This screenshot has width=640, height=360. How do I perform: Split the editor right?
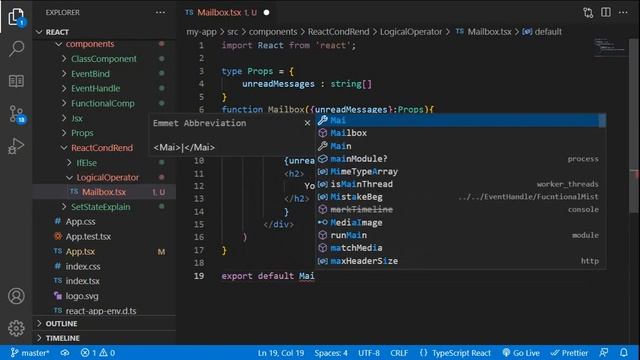606,12
